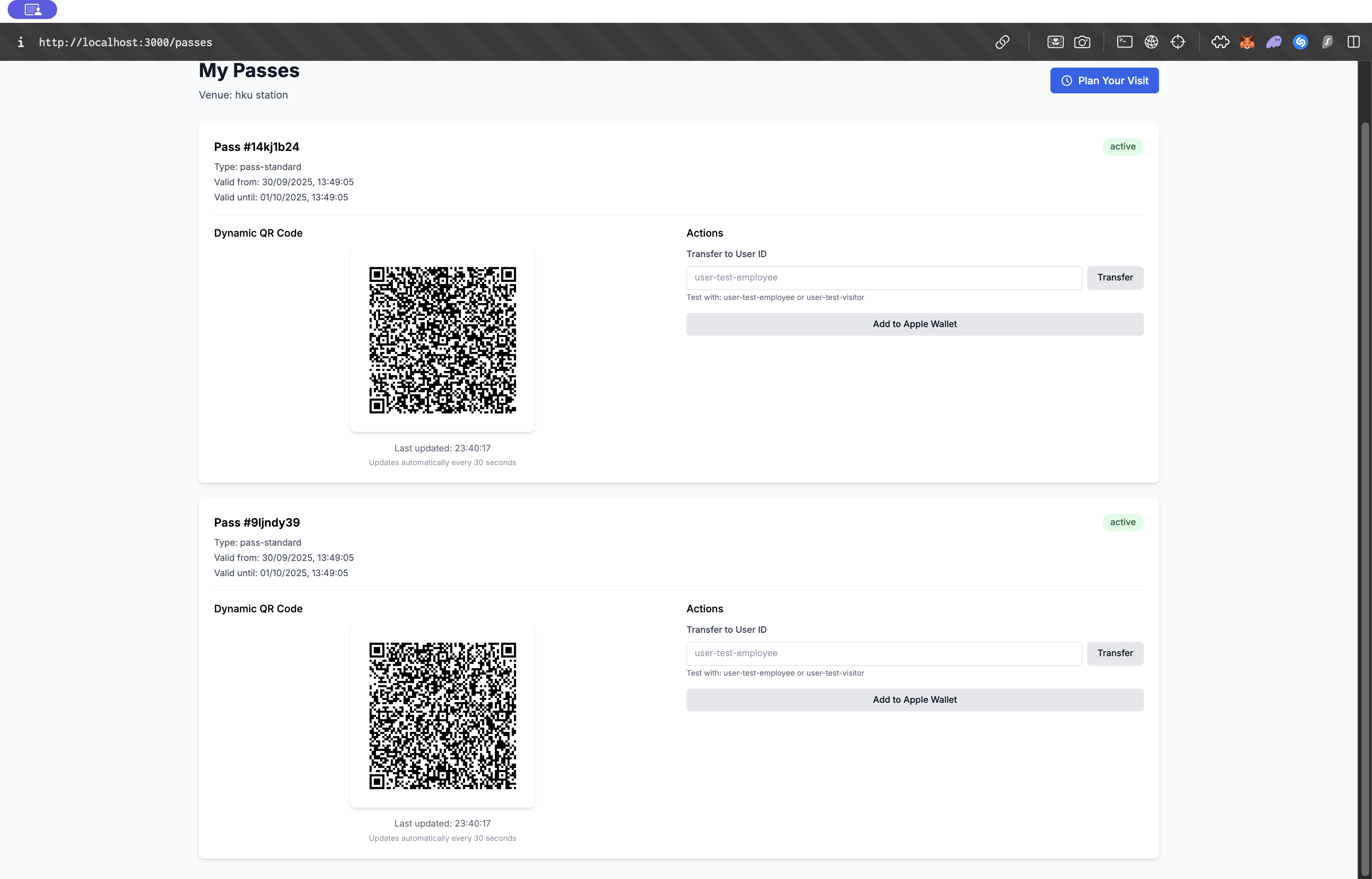Viewport: 1372px width, 879px height.
Task: Click the QR code of Pass #14kj1b24
Action: tap(443, 340)
